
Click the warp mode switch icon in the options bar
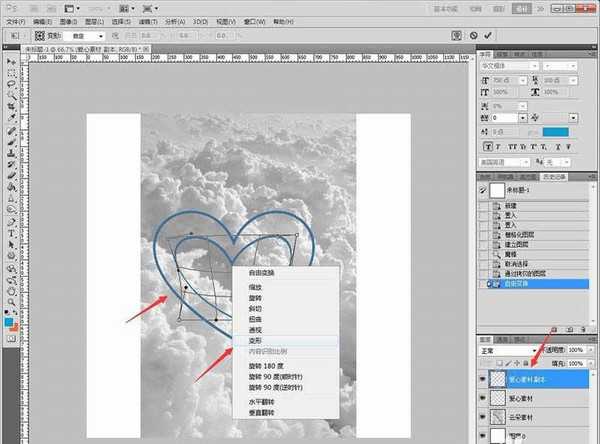point(454,36)
